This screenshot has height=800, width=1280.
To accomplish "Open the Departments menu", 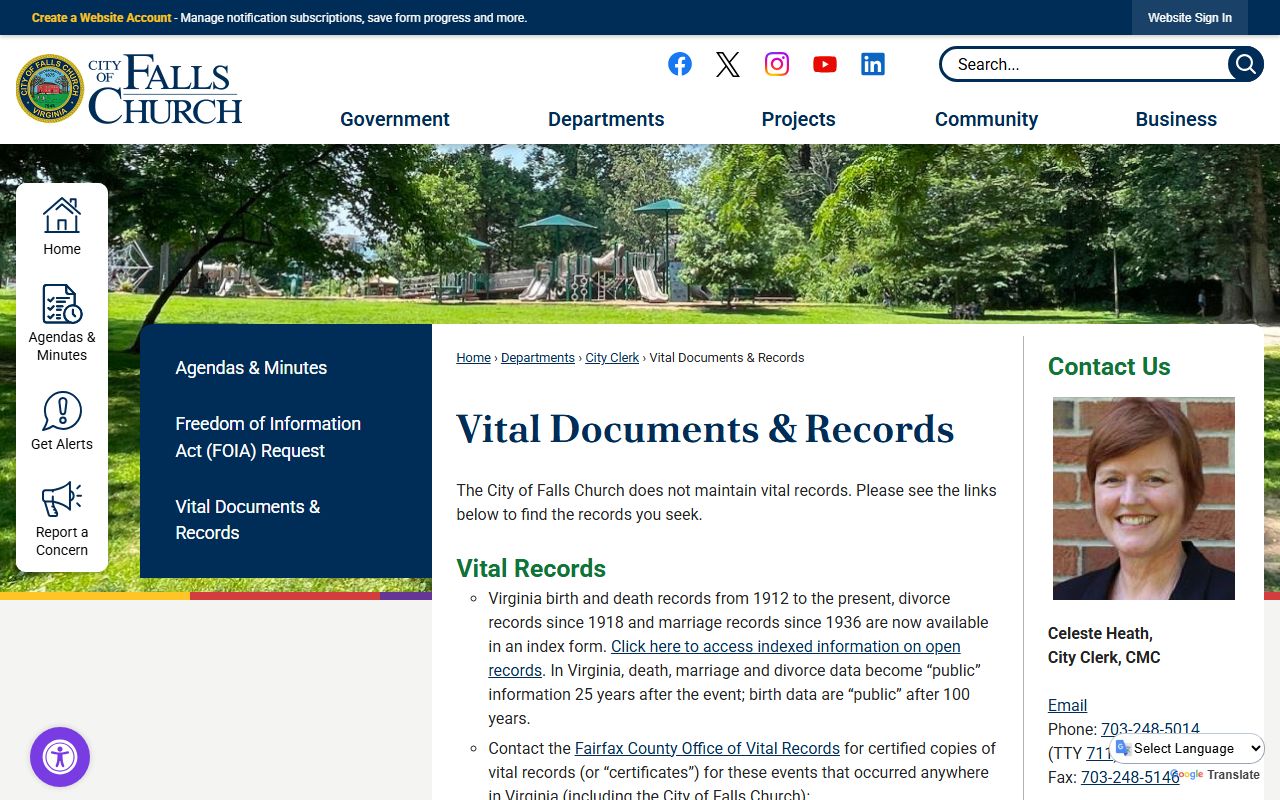I will (x=606, y=119).
